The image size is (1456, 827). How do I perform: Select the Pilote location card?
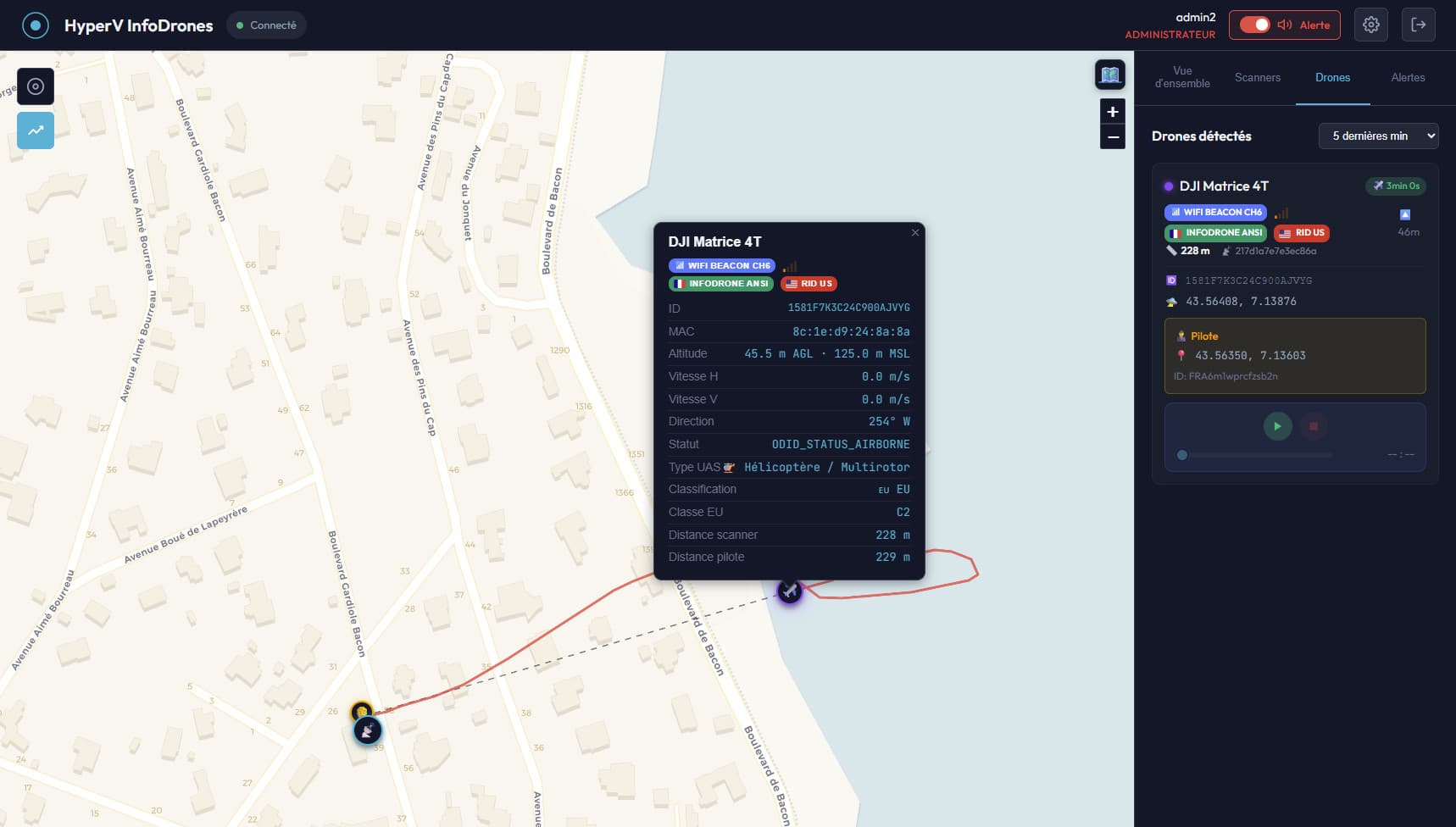coord(1294,356)
